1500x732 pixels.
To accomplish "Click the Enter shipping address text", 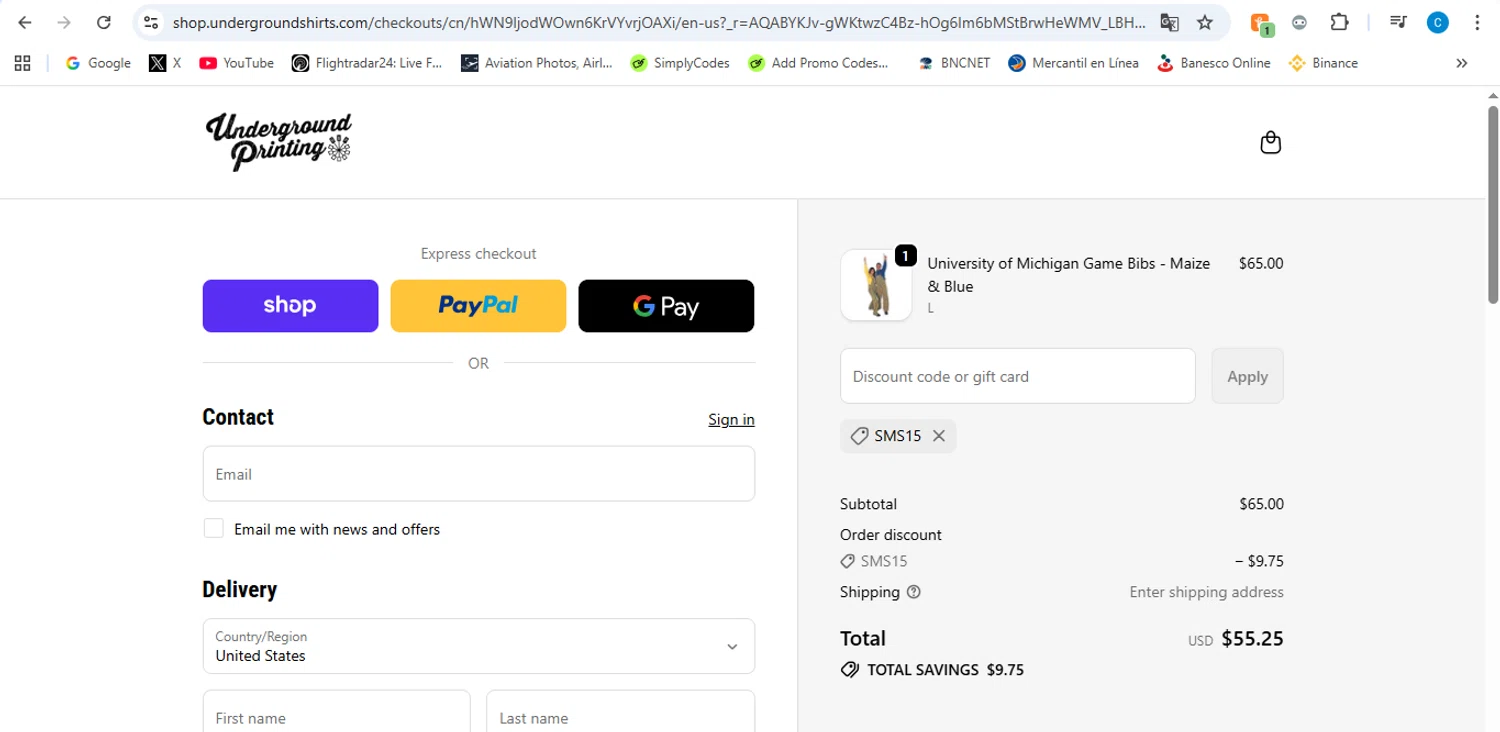I will (x=1206, y=592).
